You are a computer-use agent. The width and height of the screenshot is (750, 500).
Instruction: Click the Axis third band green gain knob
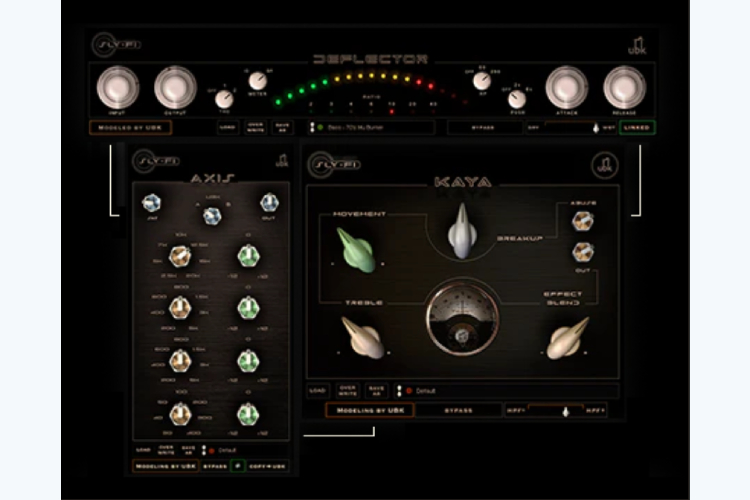248,361
